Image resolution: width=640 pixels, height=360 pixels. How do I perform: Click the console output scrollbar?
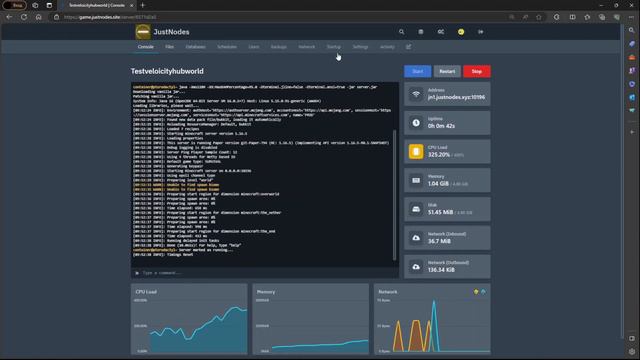[x=394, y=195]
